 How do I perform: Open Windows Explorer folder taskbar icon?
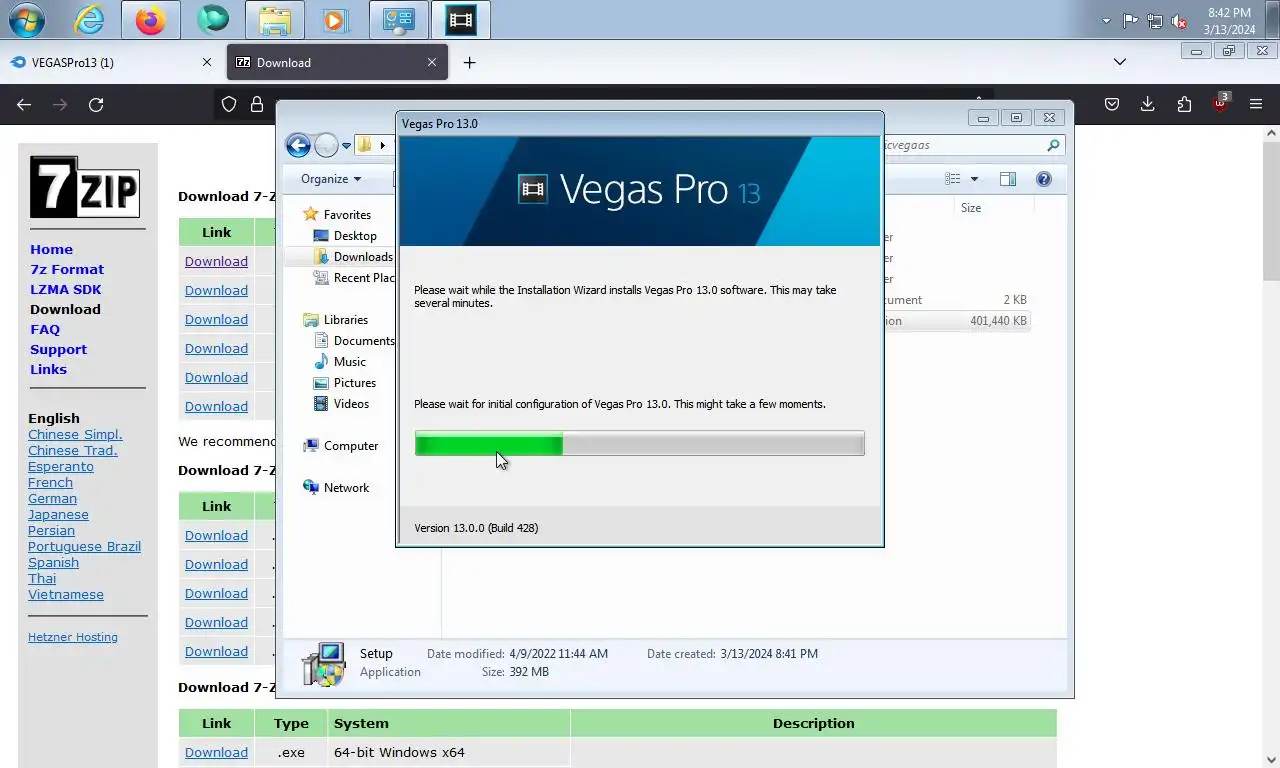coord(275,20)
